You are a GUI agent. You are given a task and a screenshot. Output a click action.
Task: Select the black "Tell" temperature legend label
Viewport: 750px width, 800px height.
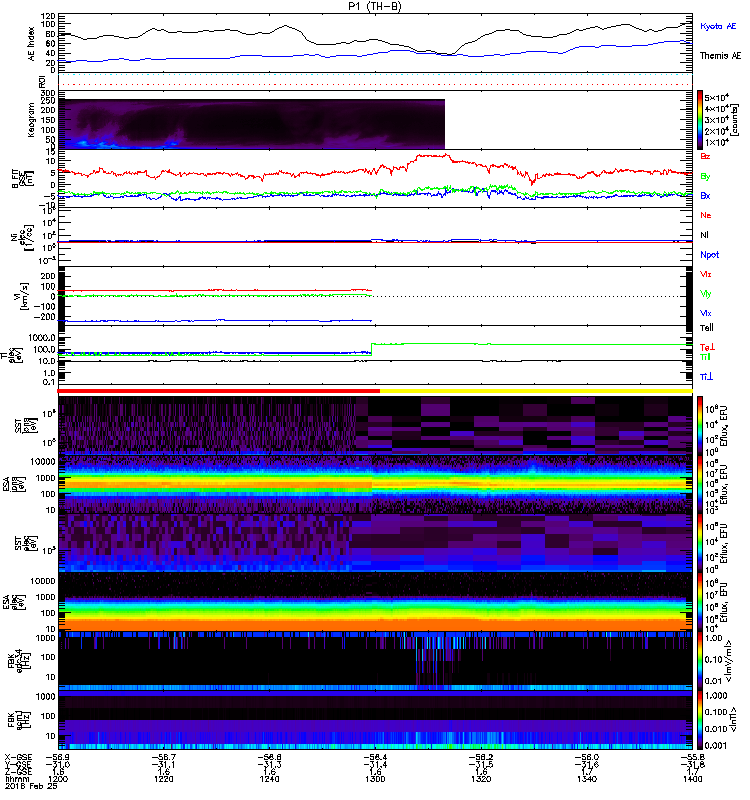point(707,328)
